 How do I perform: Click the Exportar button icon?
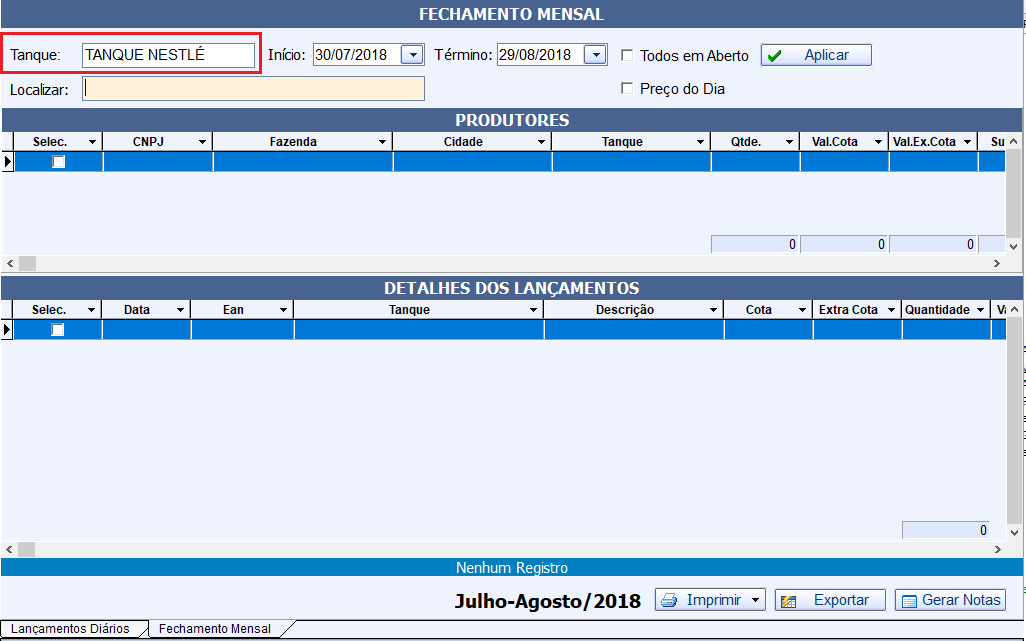(x=789, y=601)
